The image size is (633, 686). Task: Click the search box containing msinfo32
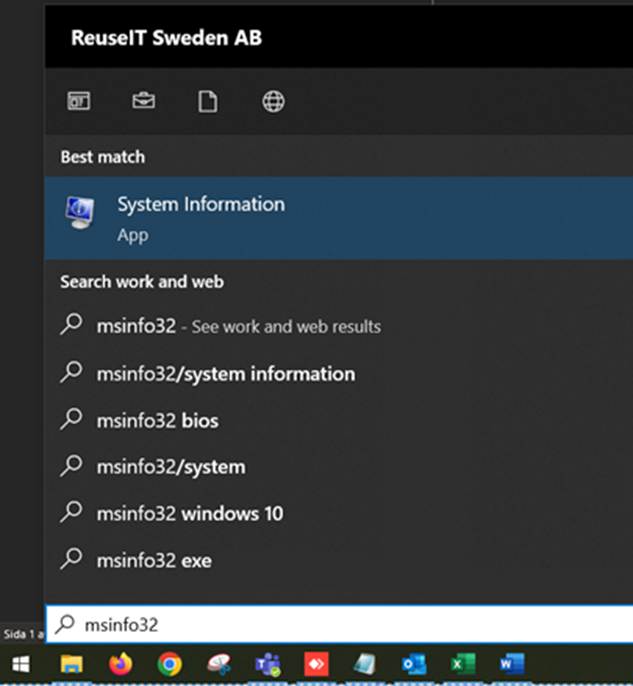tap(340, 626)
